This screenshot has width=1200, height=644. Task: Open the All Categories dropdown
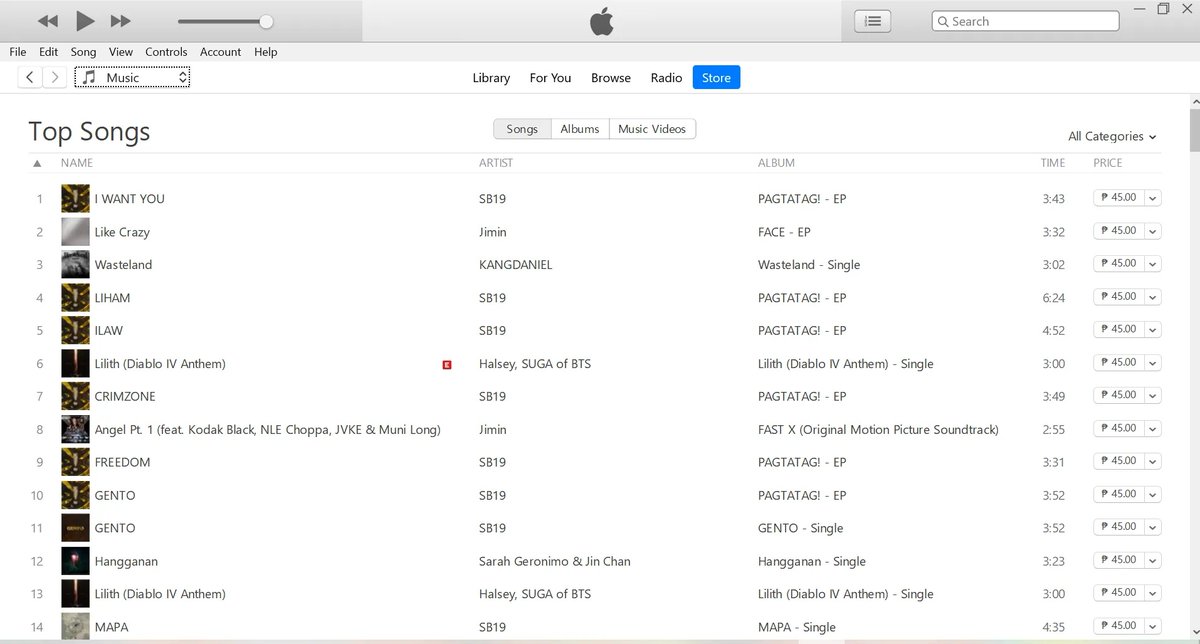pyautogui.click(x=1112, y=136)
